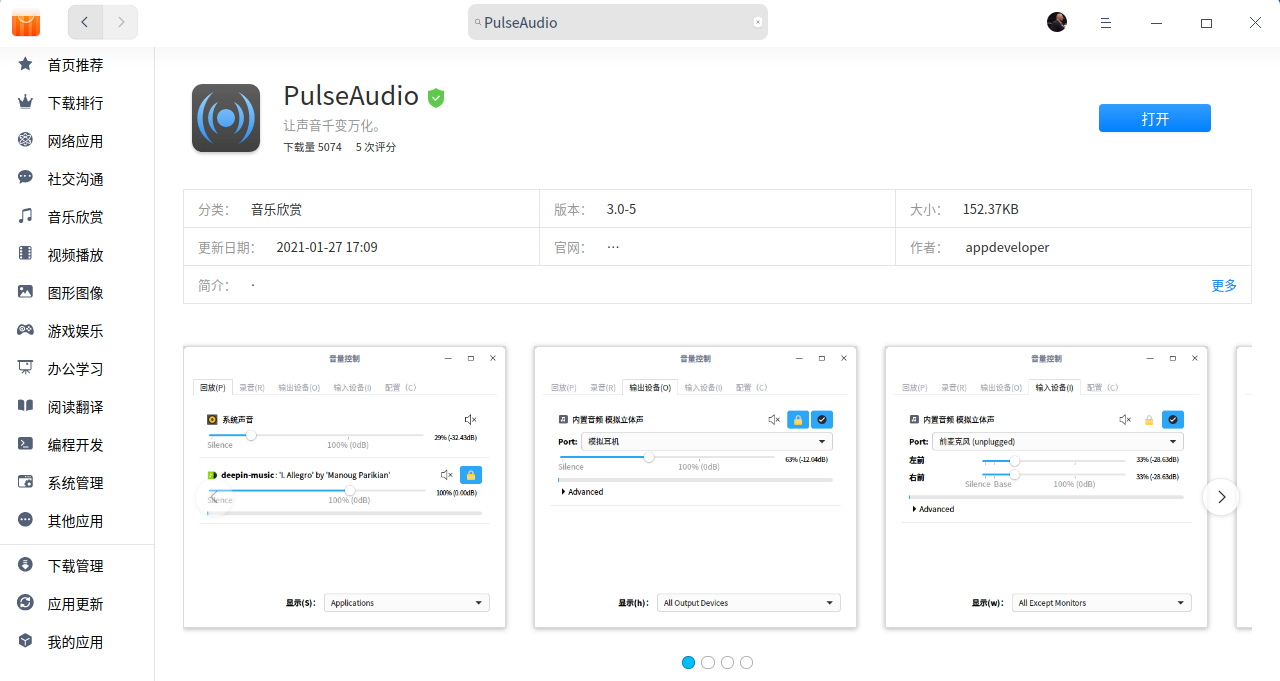Screen dimensions: 1280x681
Task: Click the green verified shield badge
Action: pos(435,97)
